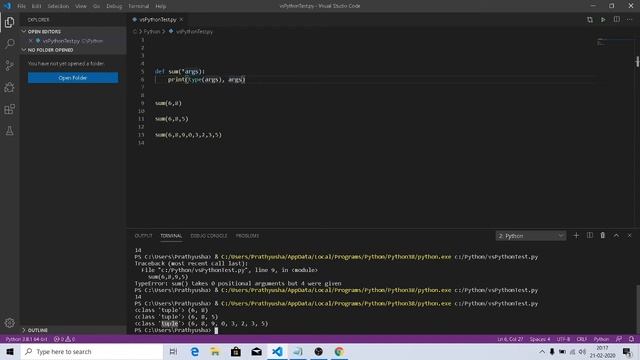
Task: Kill the terminal with trash icon
Action: pyautogui.click(x=602, y=236)
